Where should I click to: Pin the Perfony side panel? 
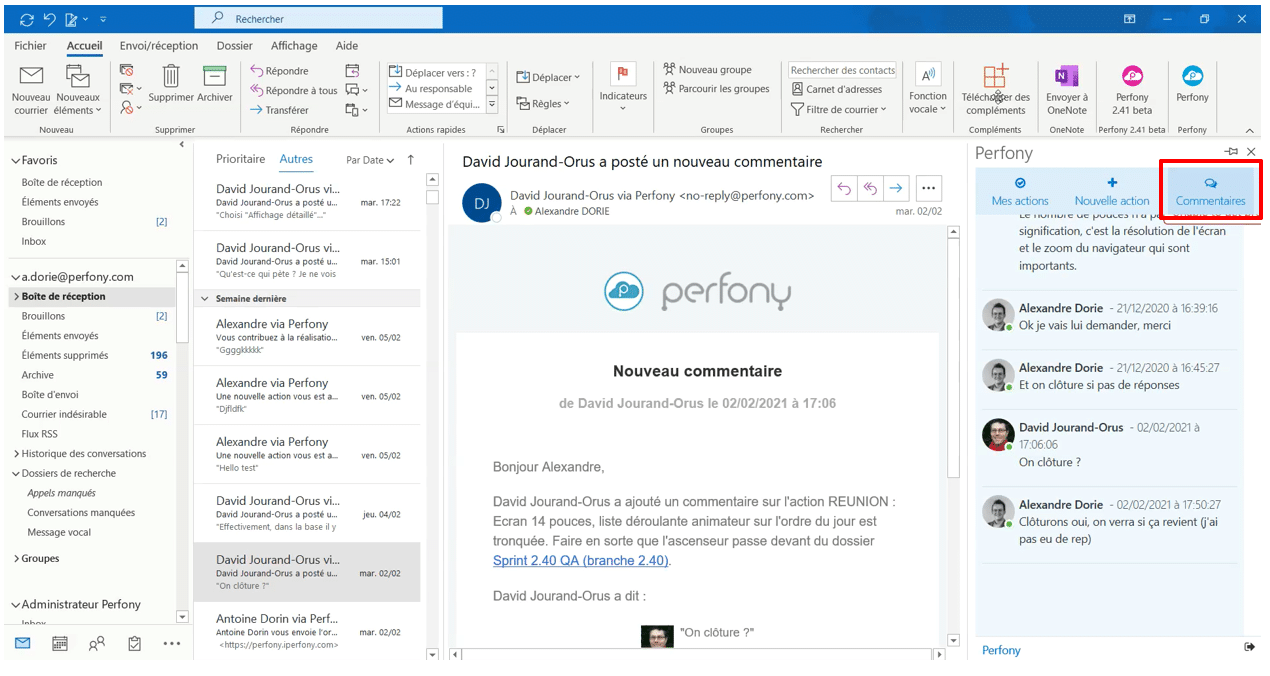[x=1230, y=152]
